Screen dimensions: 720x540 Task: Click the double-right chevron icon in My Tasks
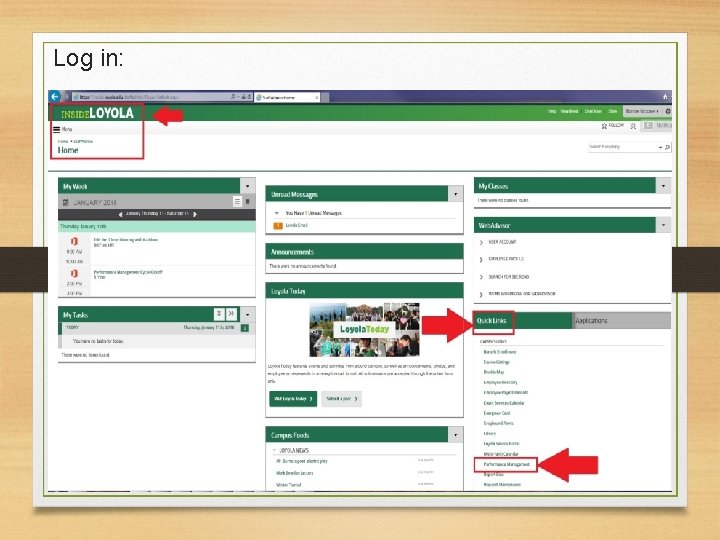coord(231,314)
